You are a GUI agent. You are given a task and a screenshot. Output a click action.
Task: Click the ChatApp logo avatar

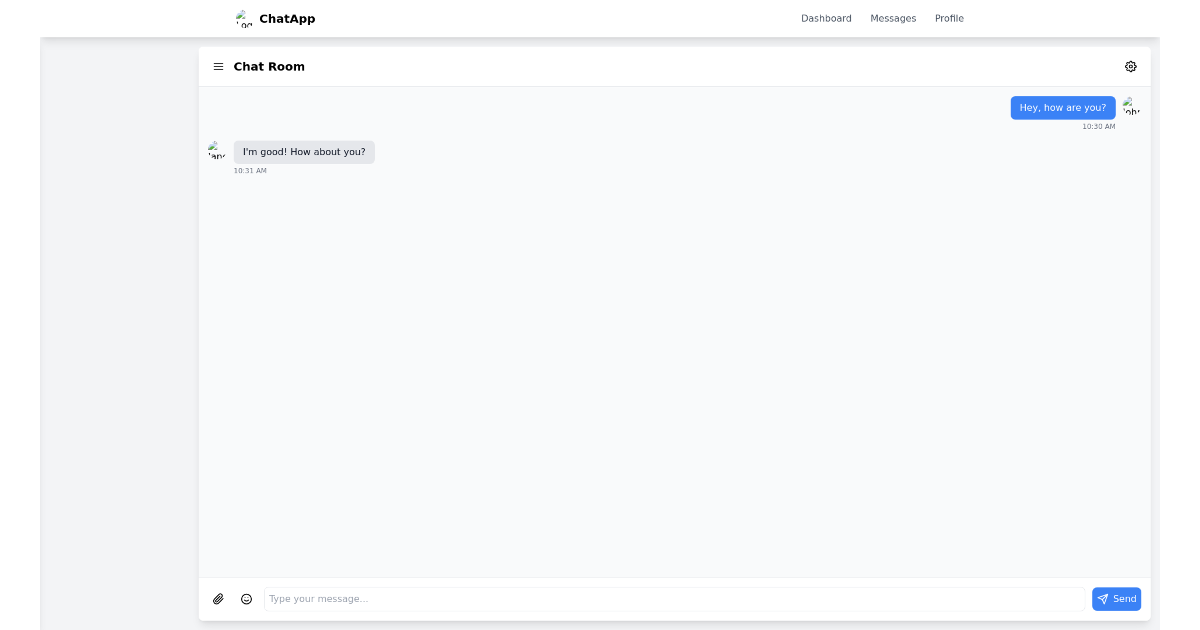(242, 18)
